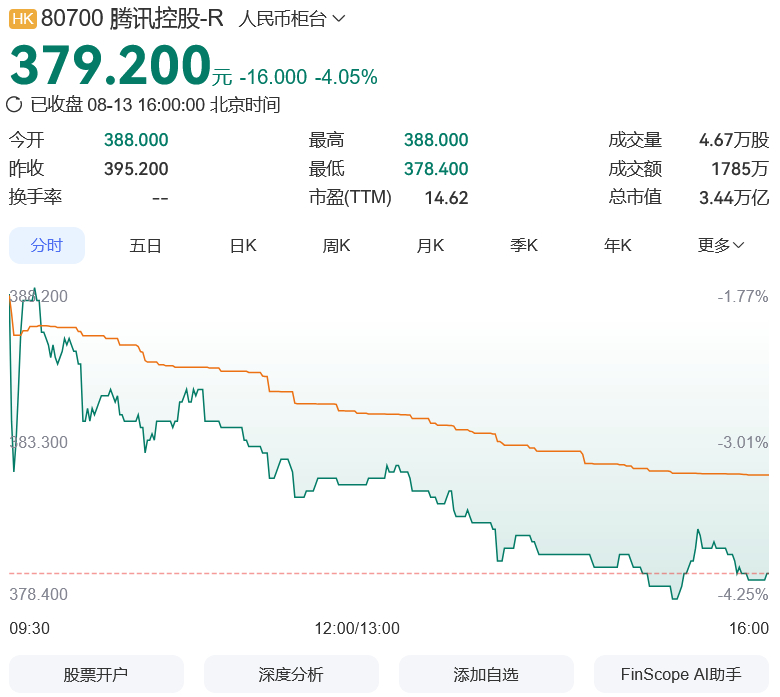Click the -4.25% chart axis label
Viewport: 780px width, 697px height.
click(x=743, y=594)
